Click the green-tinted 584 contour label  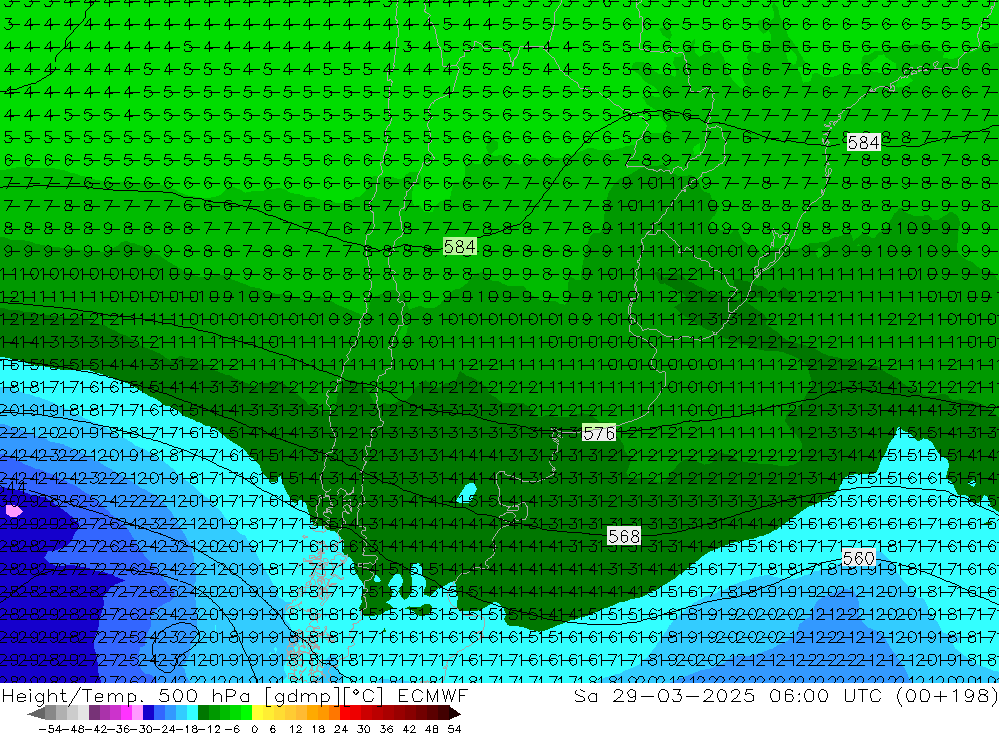[460, 246]
